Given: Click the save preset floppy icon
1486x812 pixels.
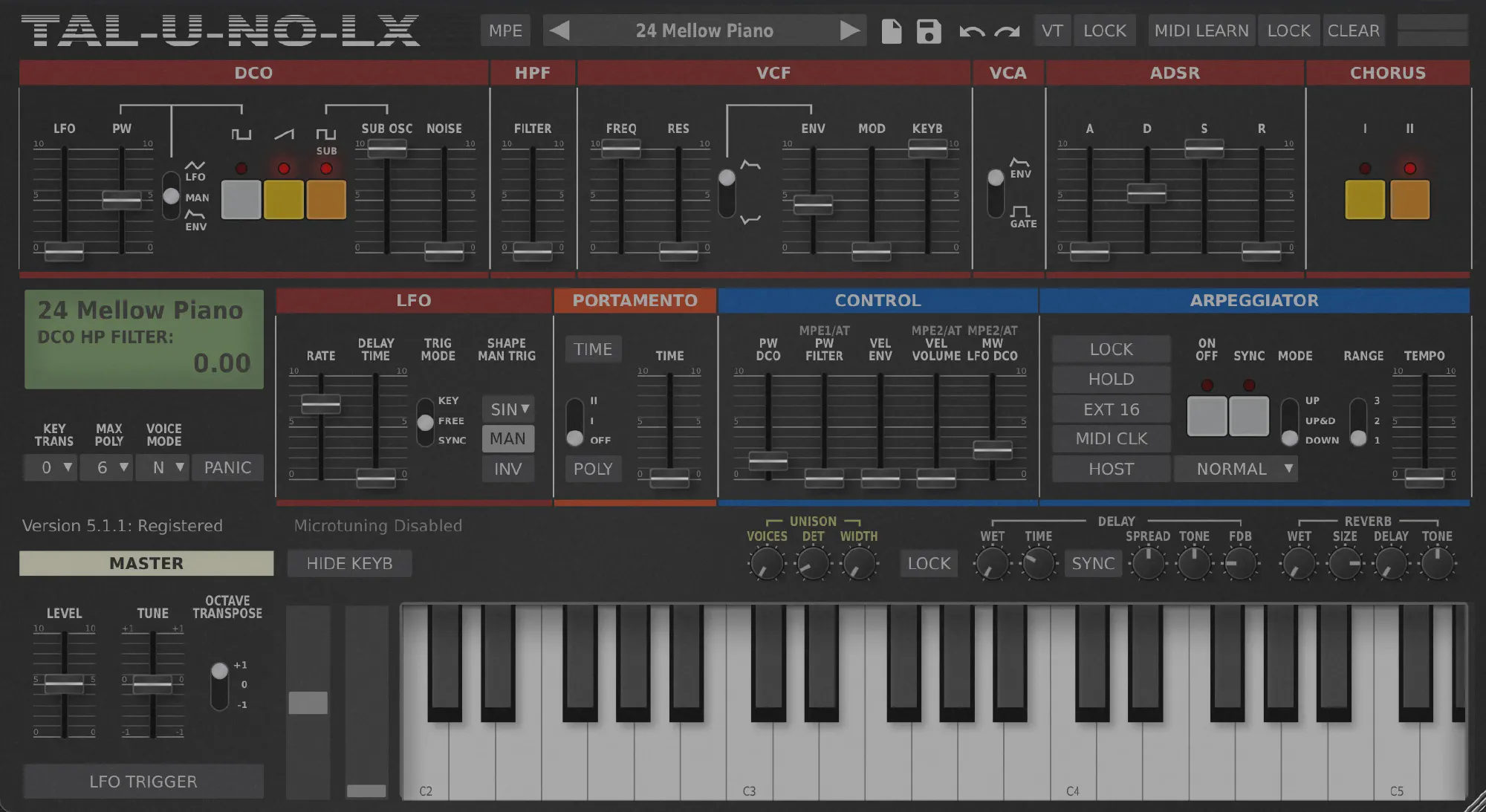Looking at the screenshot, I should pyautogui.click(x=928, y=31).
